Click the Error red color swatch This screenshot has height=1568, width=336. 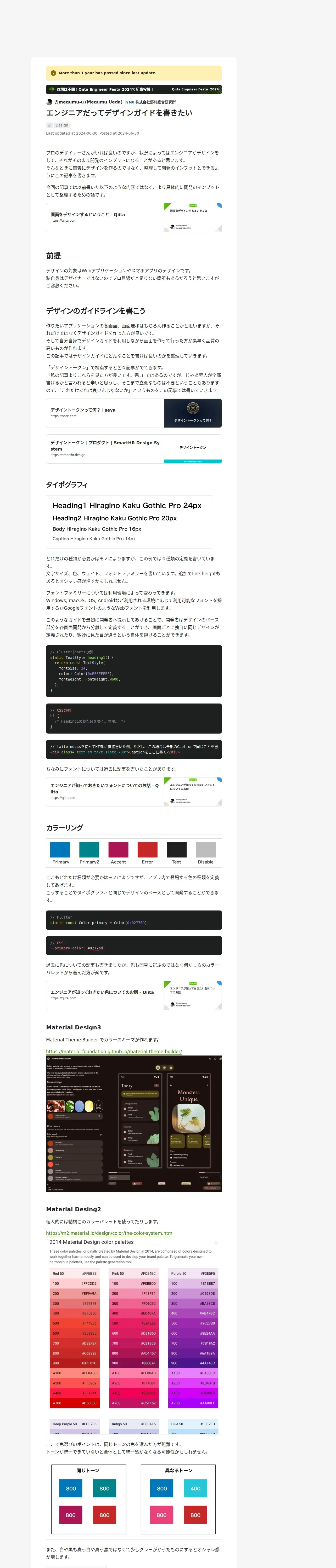click(x=148, y=850)
